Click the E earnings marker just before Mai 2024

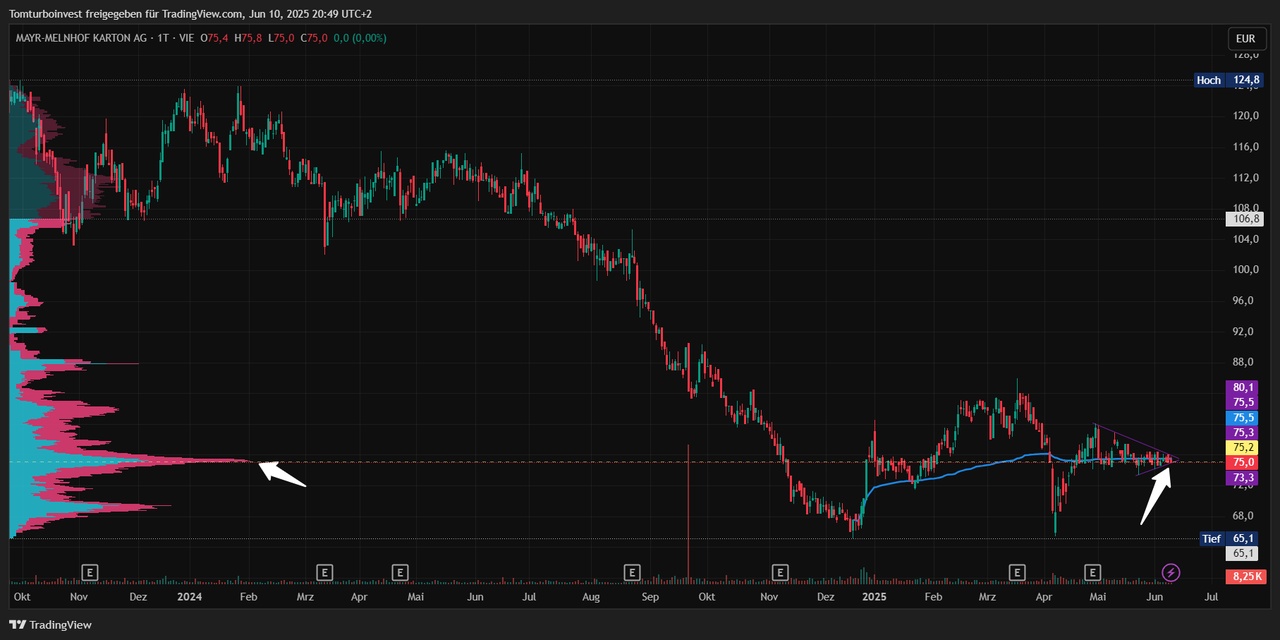(x=399, y=572)
